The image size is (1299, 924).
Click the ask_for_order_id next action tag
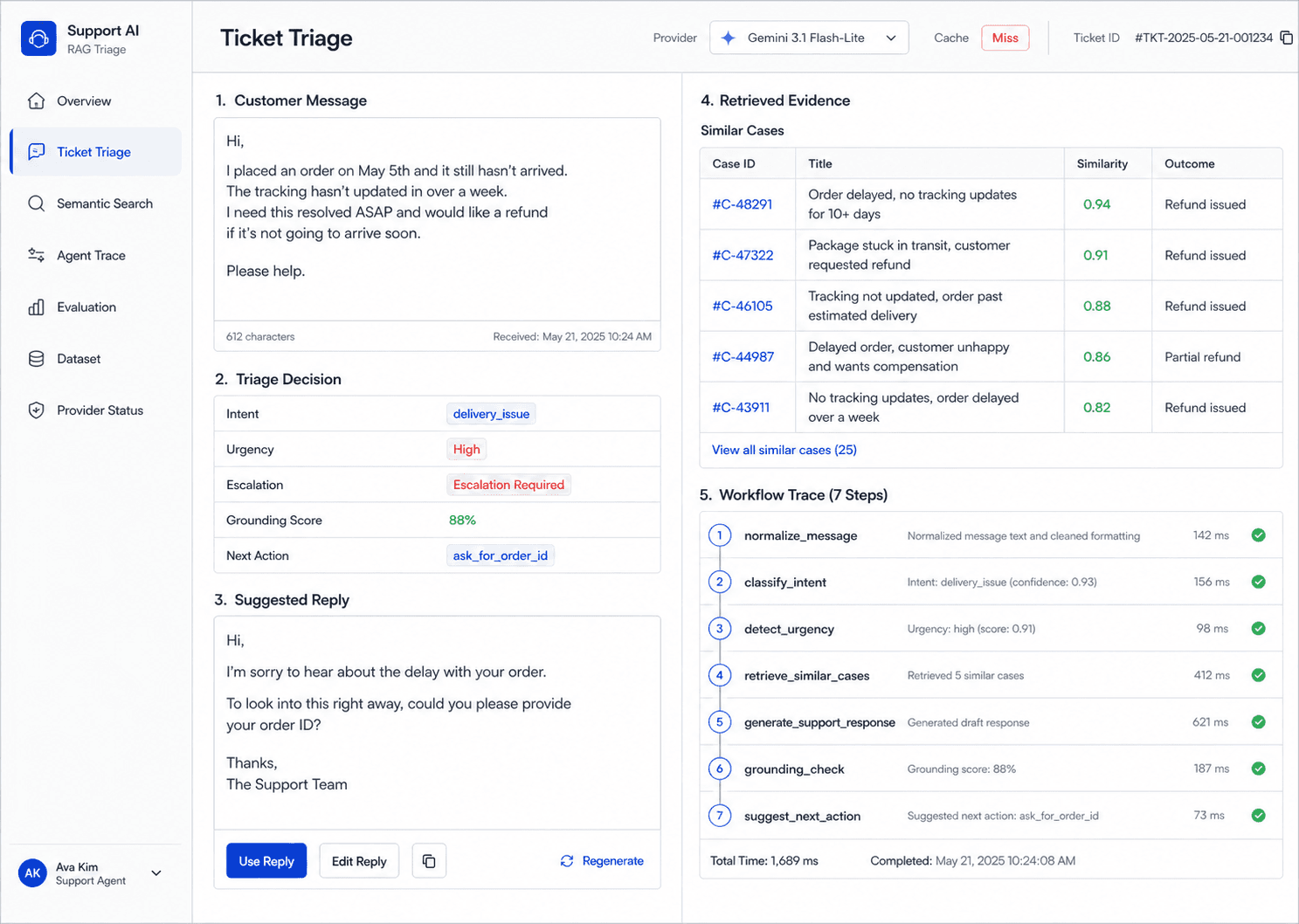tap(500, 555)
